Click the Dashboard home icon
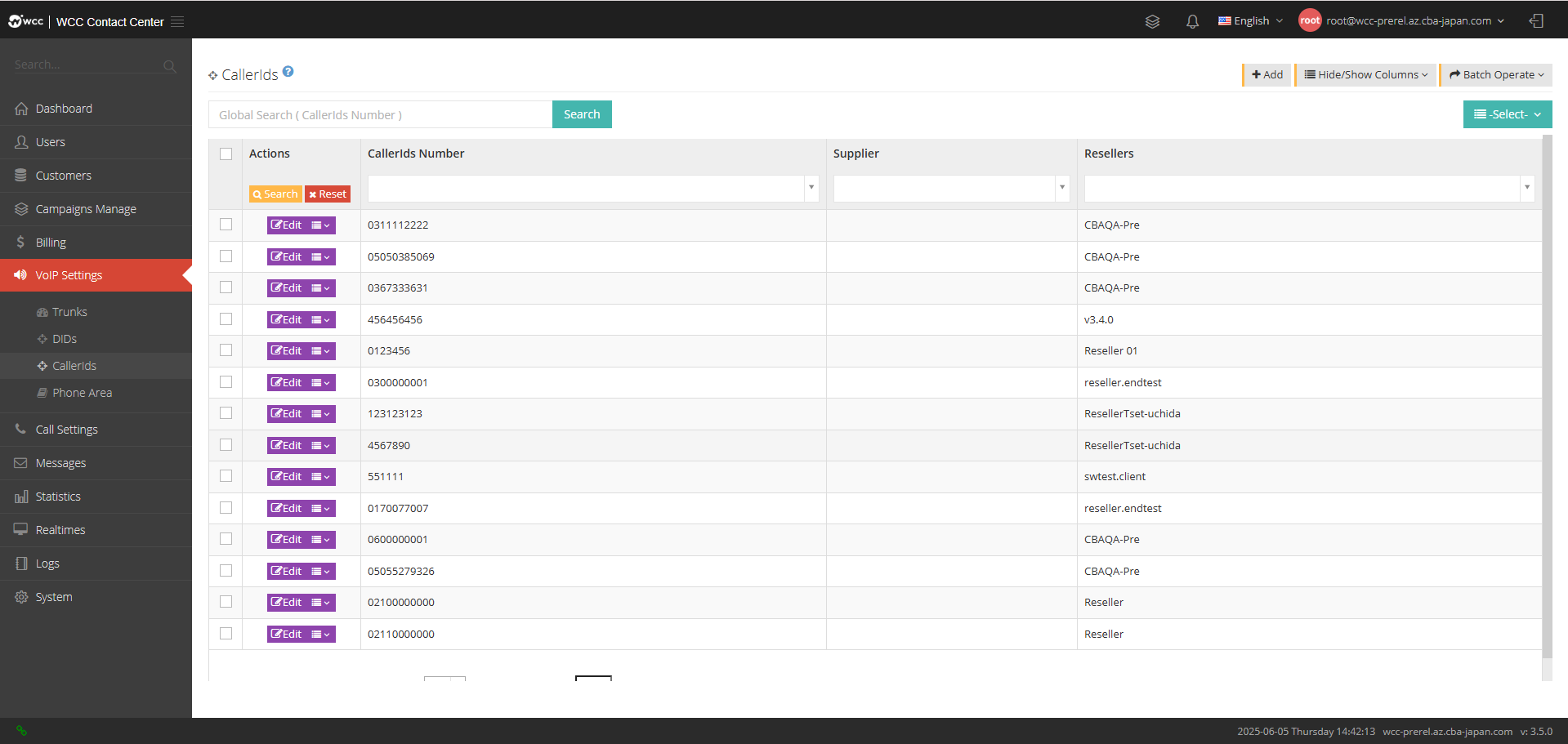The image size is (1568, 744). tap(21, 109)
